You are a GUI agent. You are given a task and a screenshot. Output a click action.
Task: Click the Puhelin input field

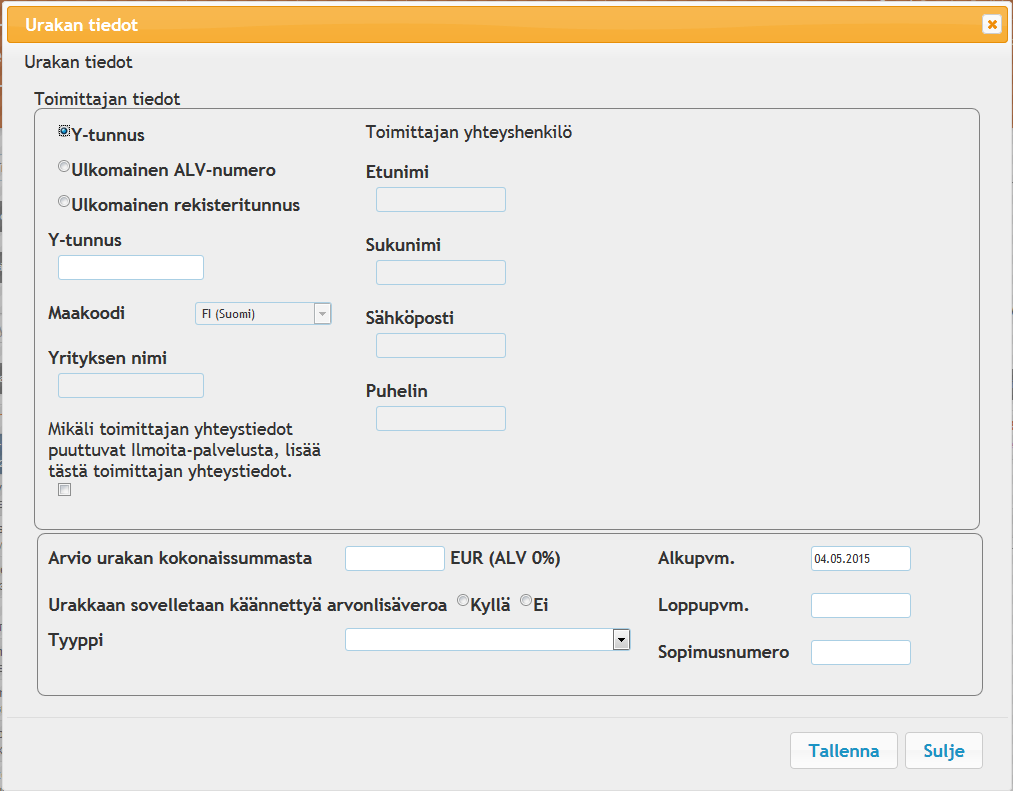tap(441, 419)
